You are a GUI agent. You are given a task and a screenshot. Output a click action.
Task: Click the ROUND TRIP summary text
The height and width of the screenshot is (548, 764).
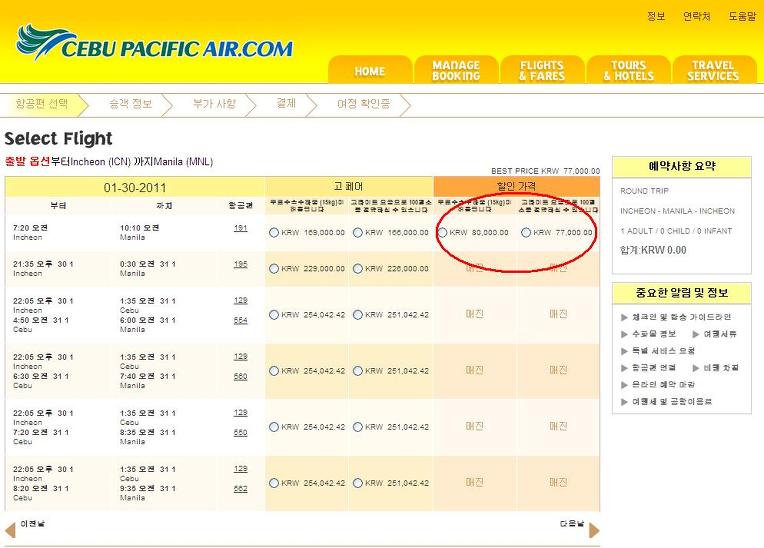644,191
